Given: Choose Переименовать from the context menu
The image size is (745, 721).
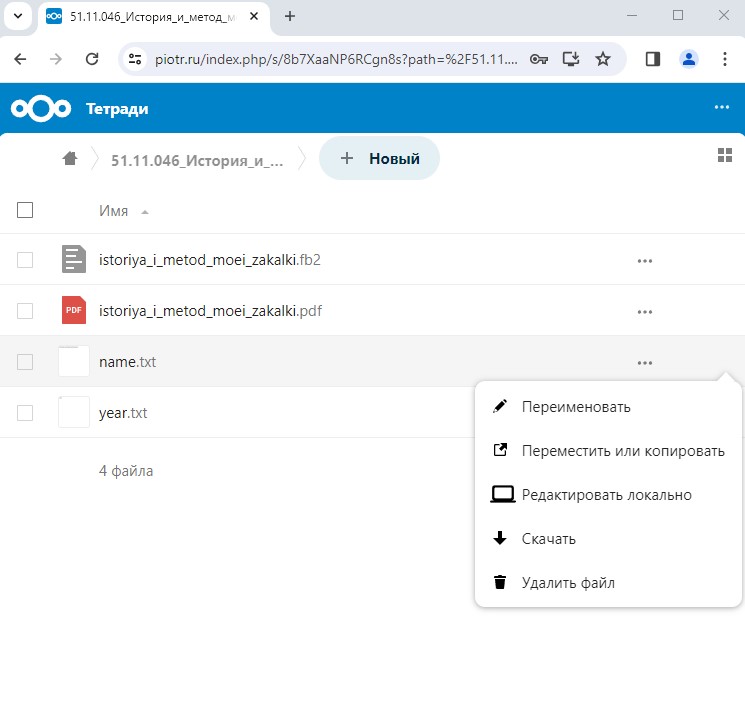Looking at the screenshot, I should point(575,407).
